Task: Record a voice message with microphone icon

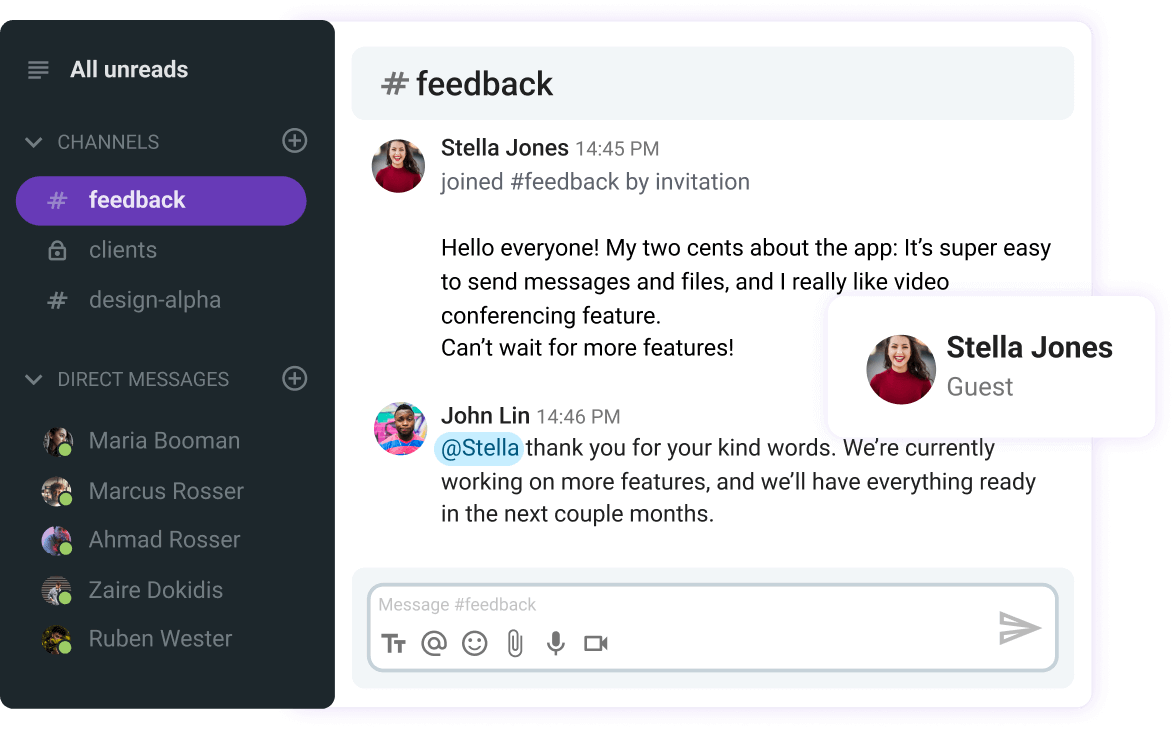Action: point(555,643)
